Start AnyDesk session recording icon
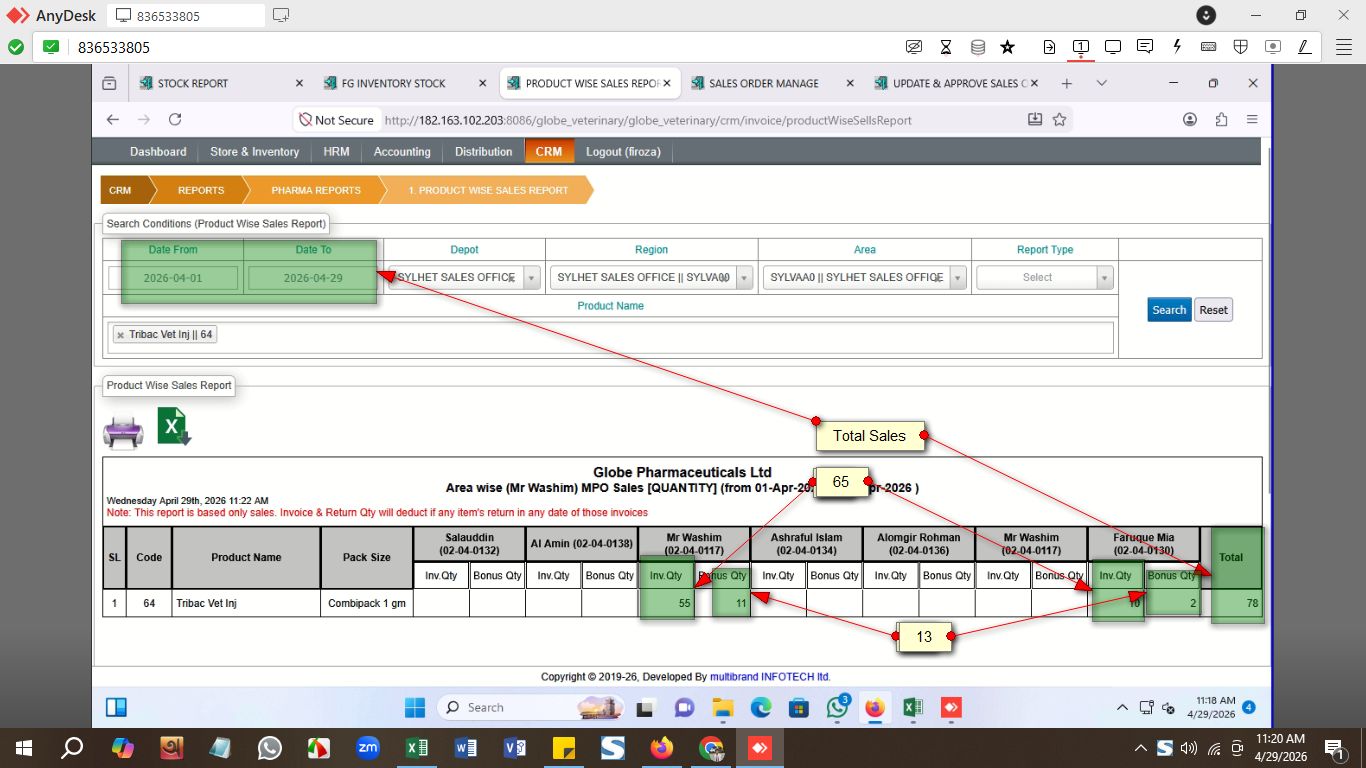The height and width of the screenshot is (768, 1366). click(x=1273, y=47)
